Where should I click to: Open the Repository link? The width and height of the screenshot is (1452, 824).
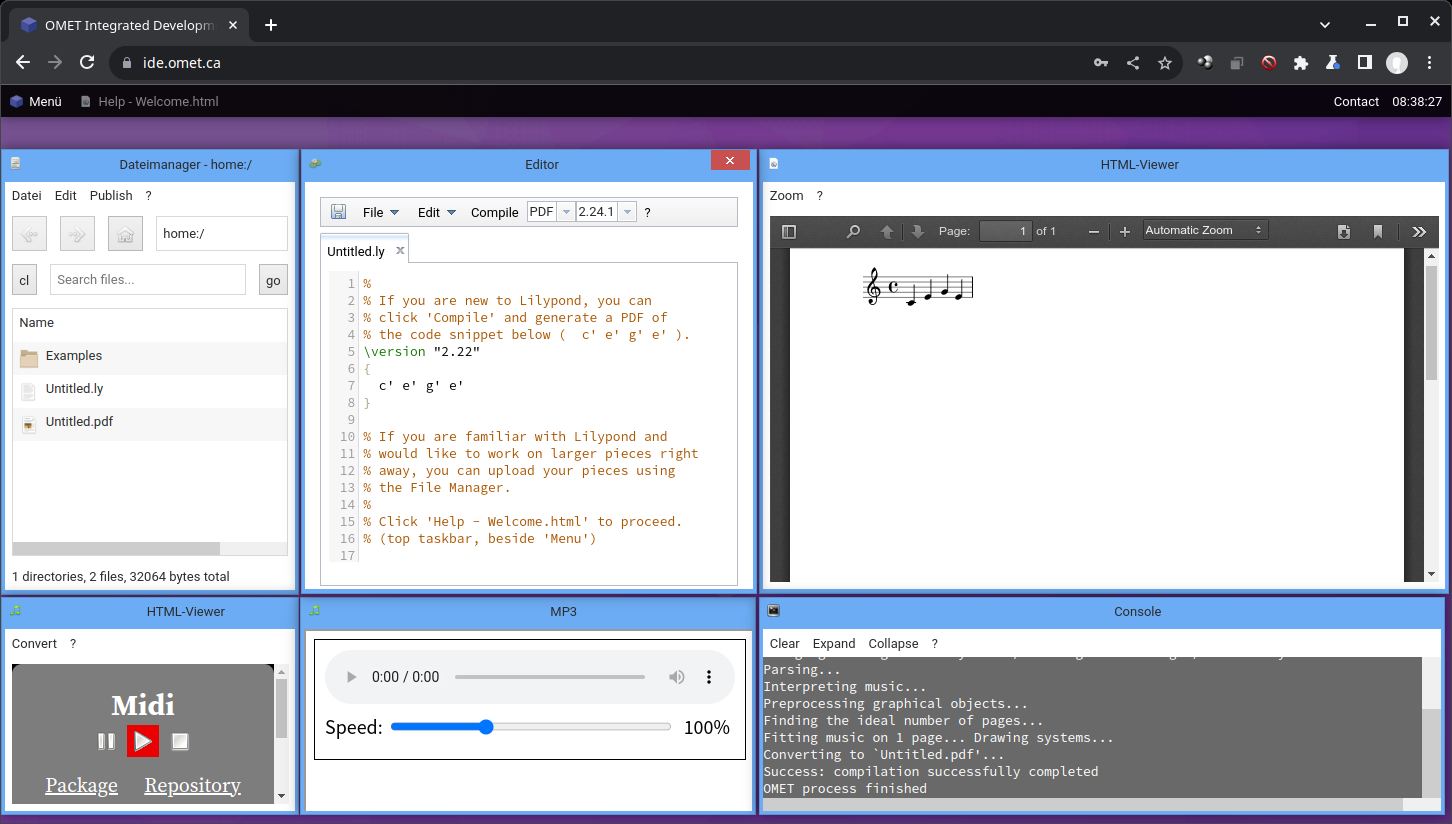click(x=192, y=786)
